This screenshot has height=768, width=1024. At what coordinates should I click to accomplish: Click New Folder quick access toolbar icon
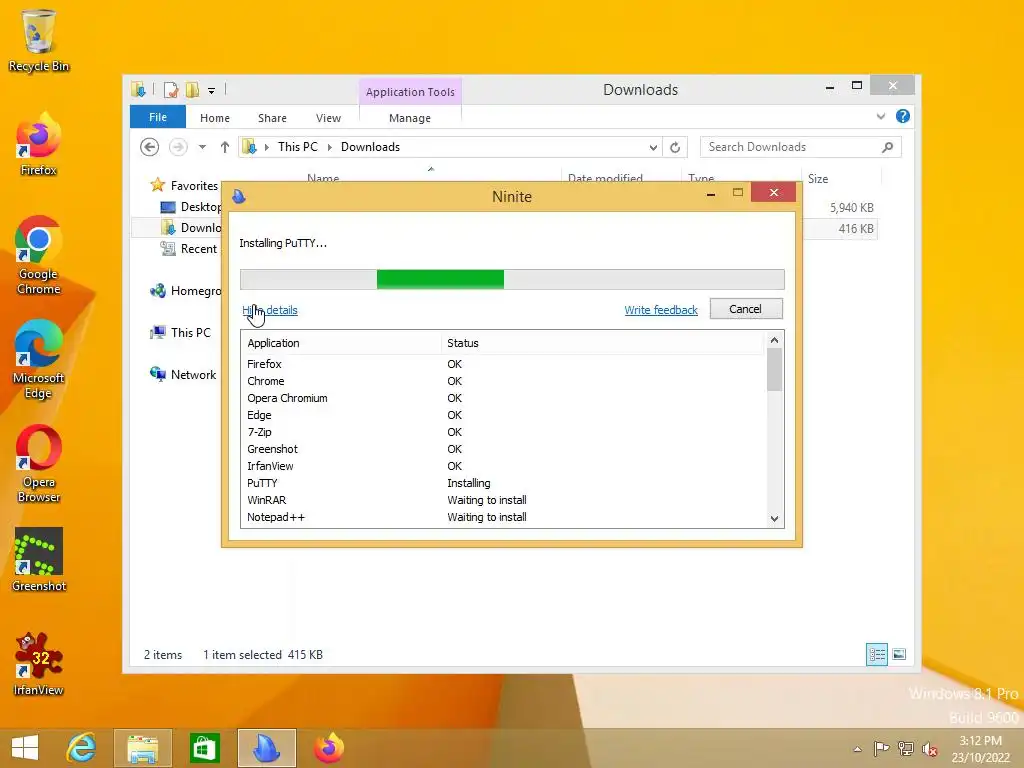click(193, 89)
